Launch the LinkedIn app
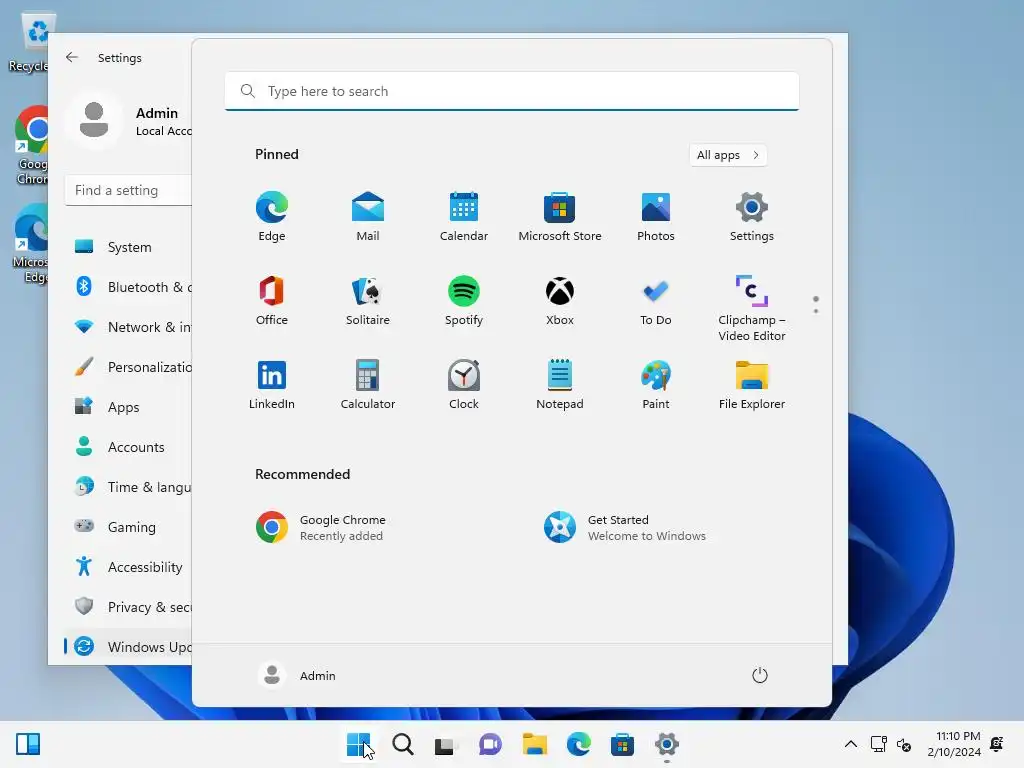This screenshot has width=1024, height=768. pyautogui.click(x=272, y=385)
